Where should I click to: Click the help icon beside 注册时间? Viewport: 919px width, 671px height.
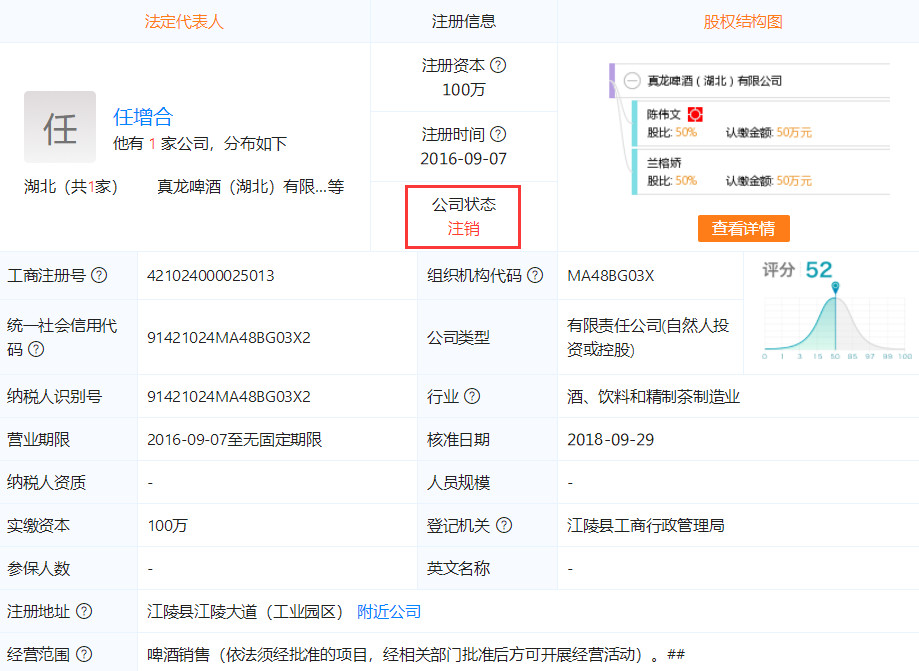(x=498, y=134)
